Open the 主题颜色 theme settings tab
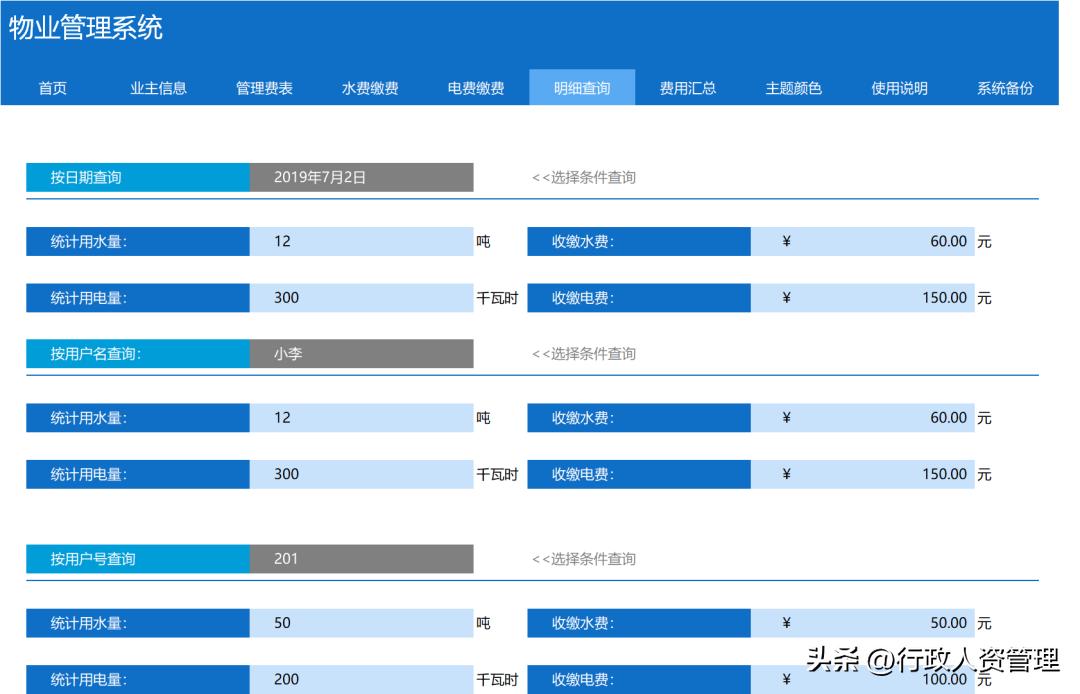This screenshot has height=694, width=1080. click(793, 88)
